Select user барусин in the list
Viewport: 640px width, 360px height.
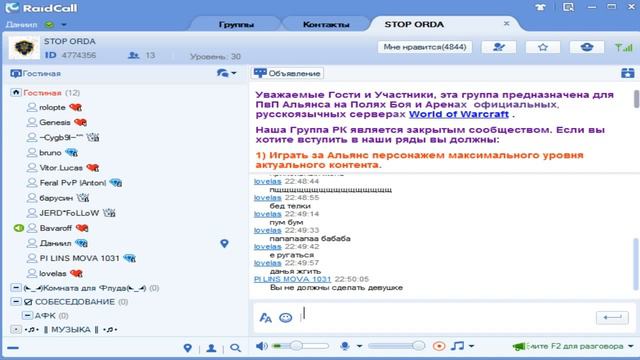point(56,198)
